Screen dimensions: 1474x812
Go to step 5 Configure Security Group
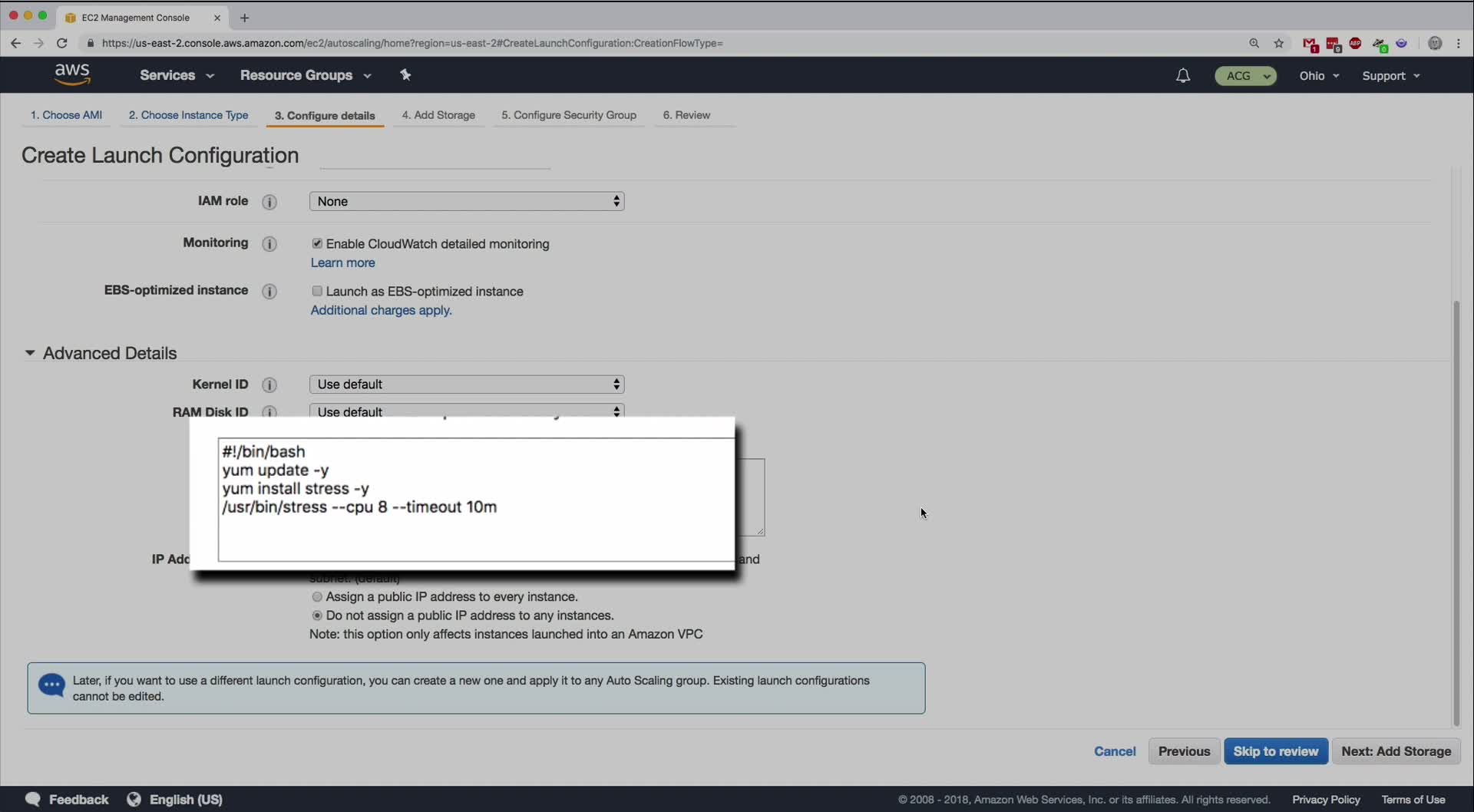[x=569, y=115]
